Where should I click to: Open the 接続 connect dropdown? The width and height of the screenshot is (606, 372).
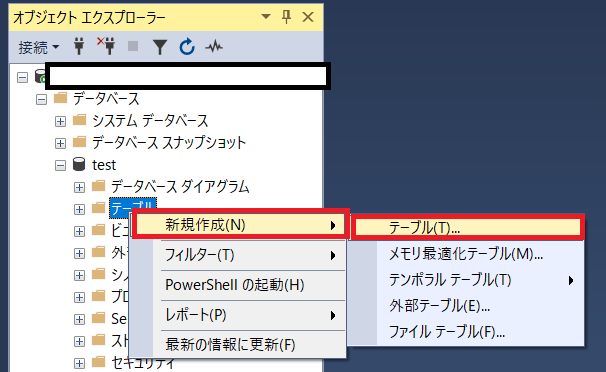[x=39, y=47]
